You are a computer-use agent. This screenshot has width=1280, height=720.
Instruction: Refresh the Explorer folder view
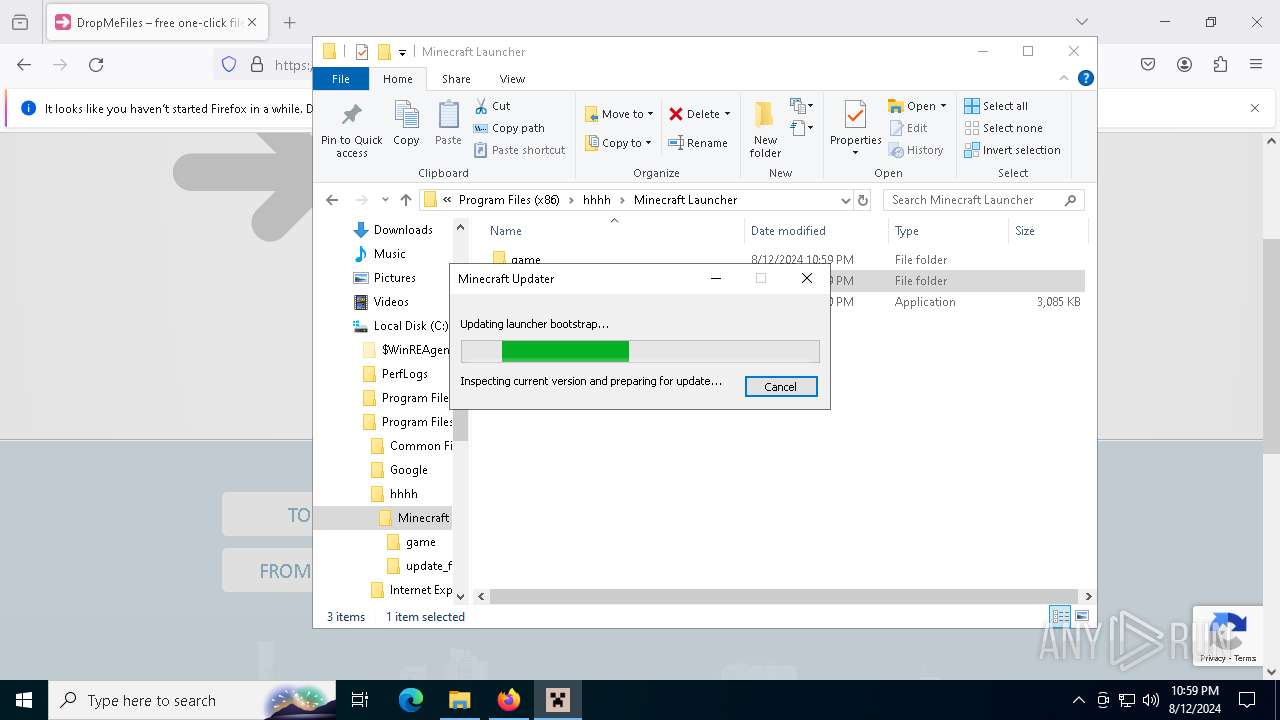(865, 200)
